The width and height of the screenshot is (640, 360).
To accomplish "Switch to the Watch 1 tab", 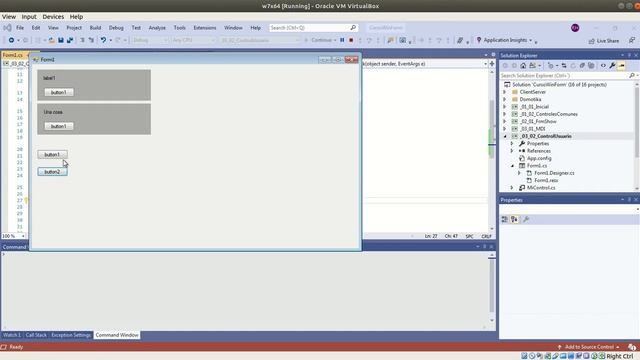I will (11, 335).
